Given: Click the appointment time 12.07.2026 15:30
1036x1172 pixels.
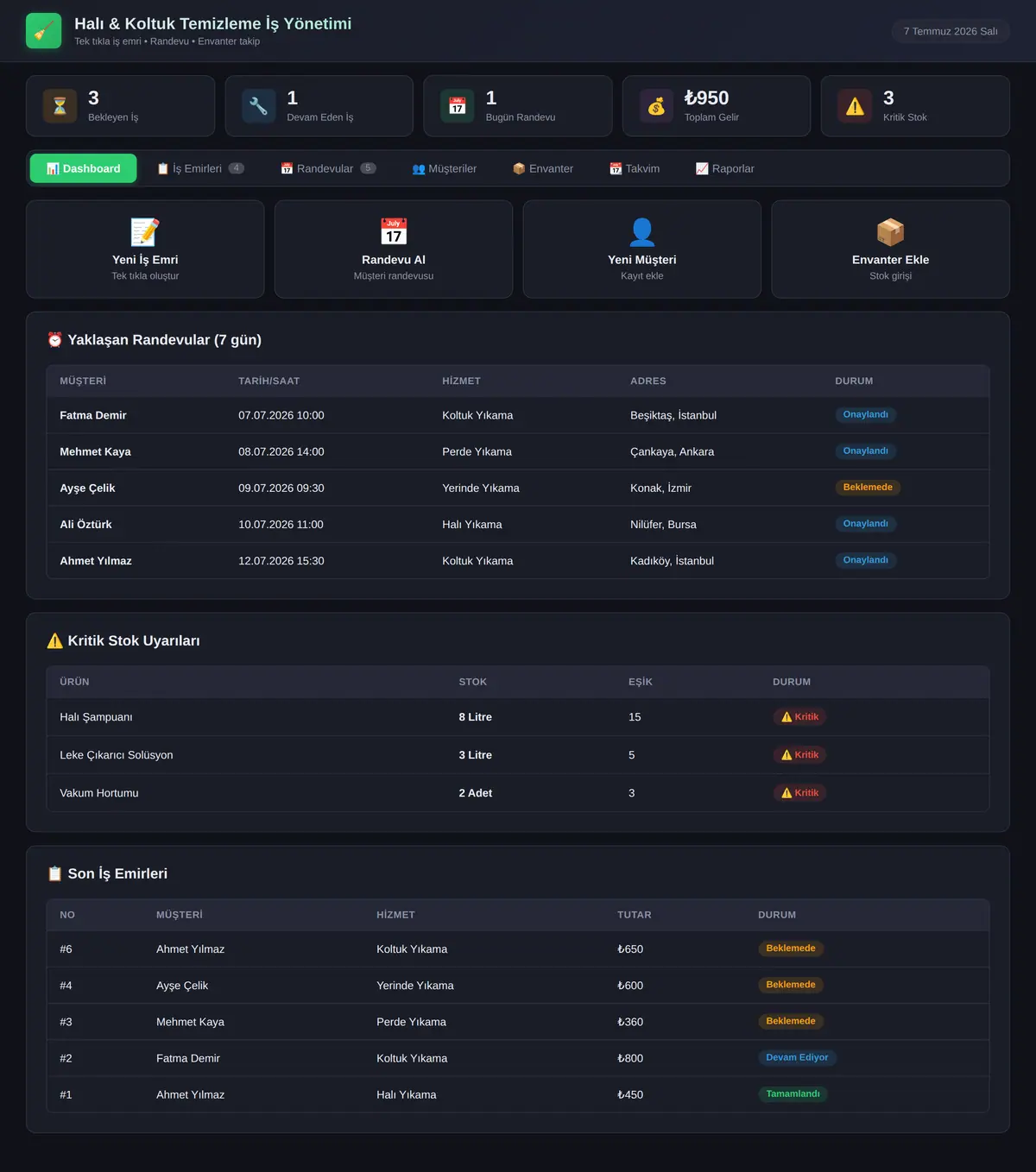Looking at the screenshot, I should (x=281, y=561).
